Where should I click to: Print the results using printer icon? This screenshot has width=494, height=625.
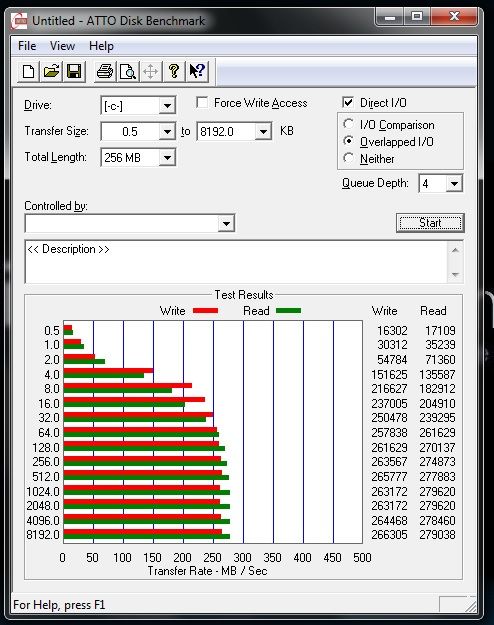(x=105, y=72)
